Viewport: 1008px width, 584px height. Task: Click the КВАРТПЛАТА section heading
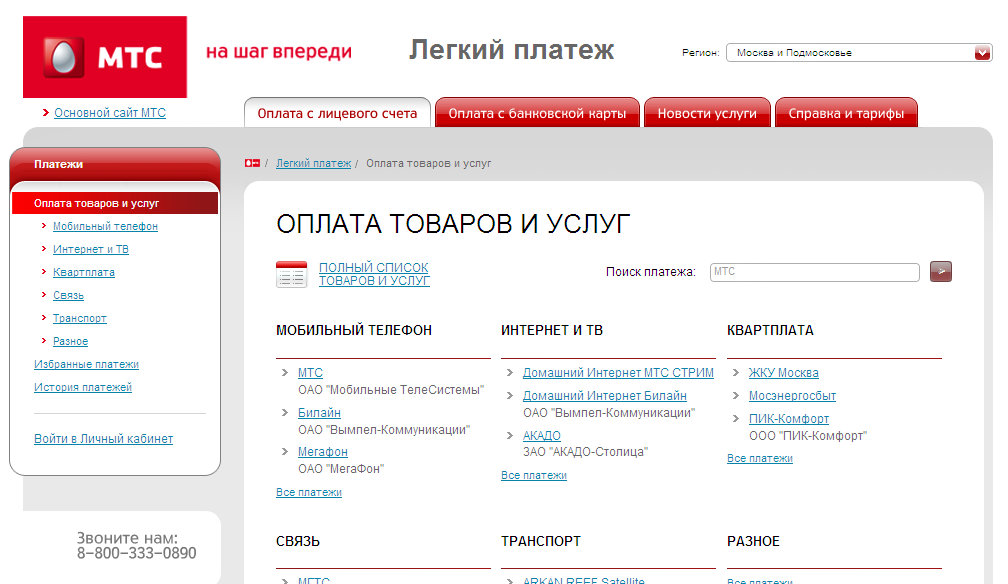770,331
